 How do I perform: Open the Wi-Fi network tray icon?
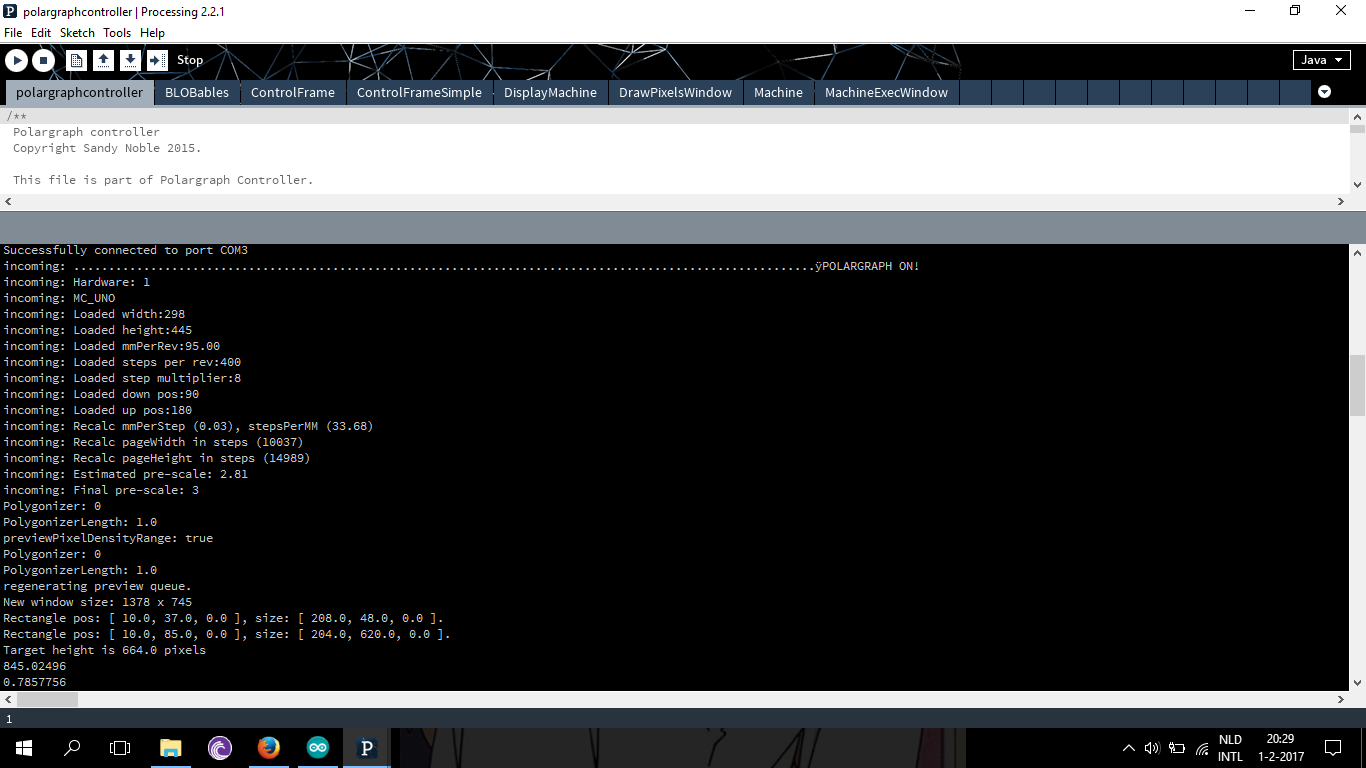1201,748
